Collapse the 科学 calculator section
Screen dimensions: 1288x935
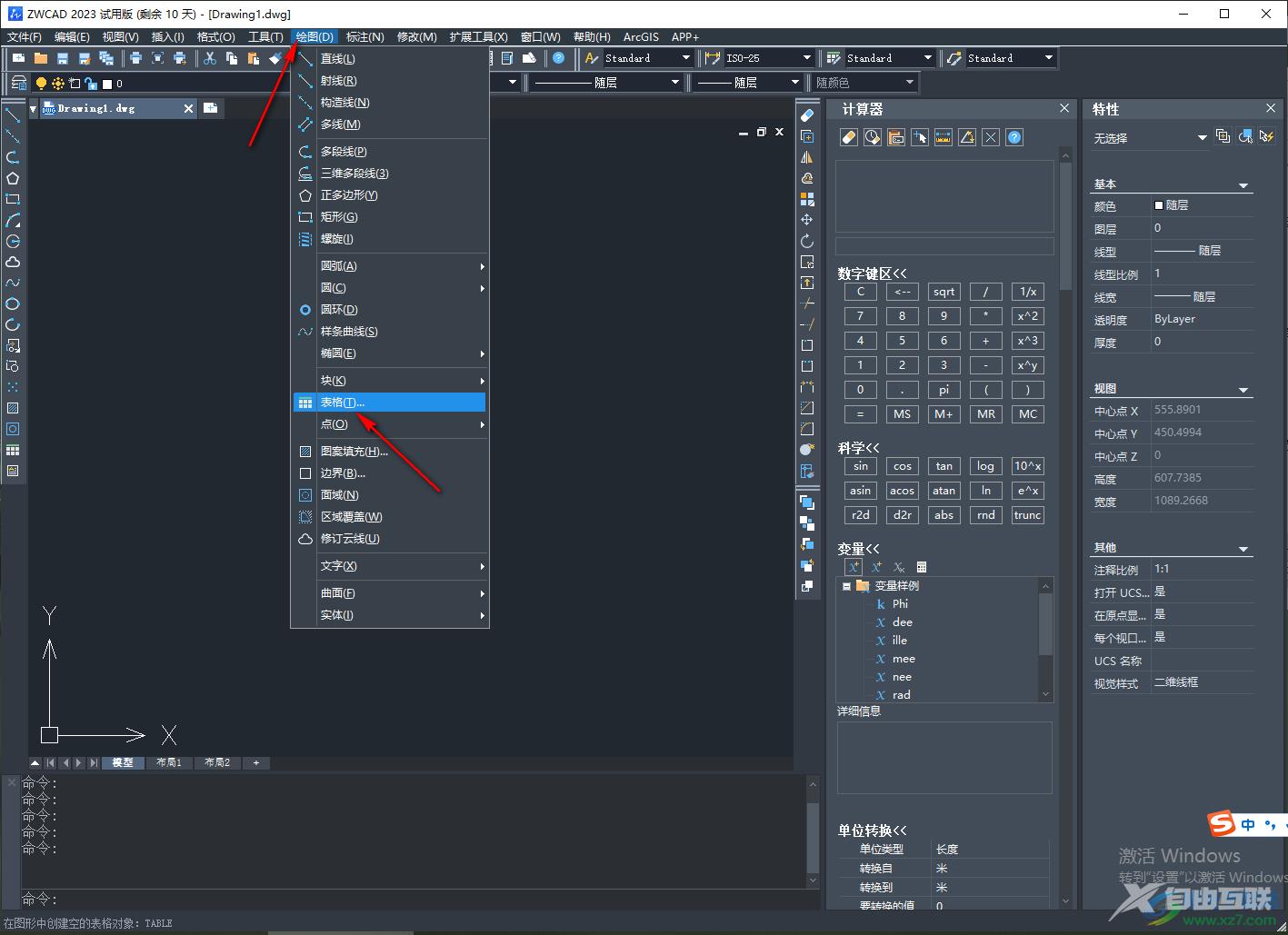(859, 448)
